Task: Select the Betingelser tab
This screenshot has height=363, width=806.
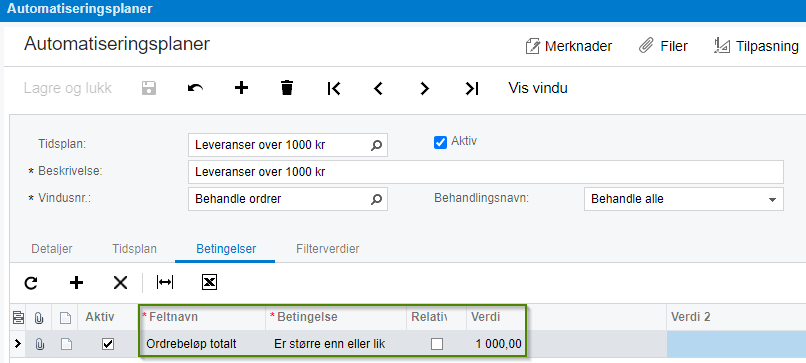Action: click(x=226, y=249)
